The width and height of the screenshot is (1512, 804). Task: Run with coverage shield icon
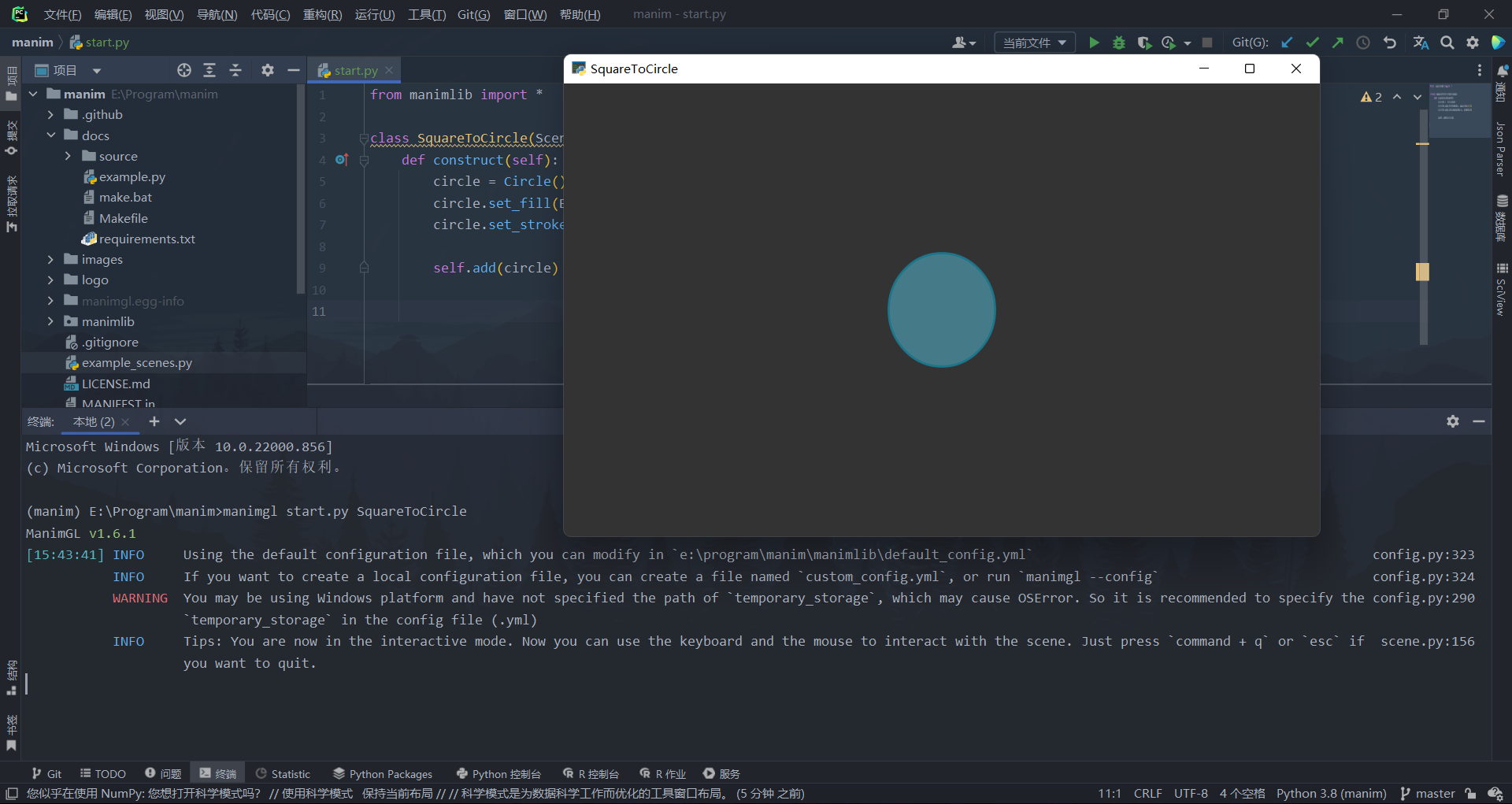click(1144, 43)
